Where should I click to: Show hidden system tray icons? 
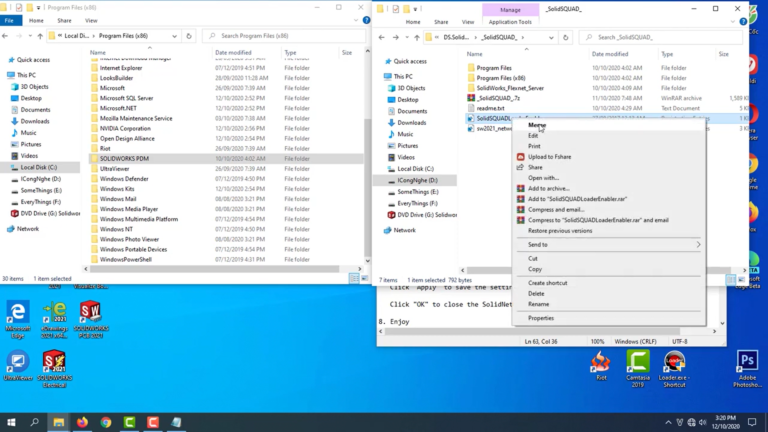point(668,422)
